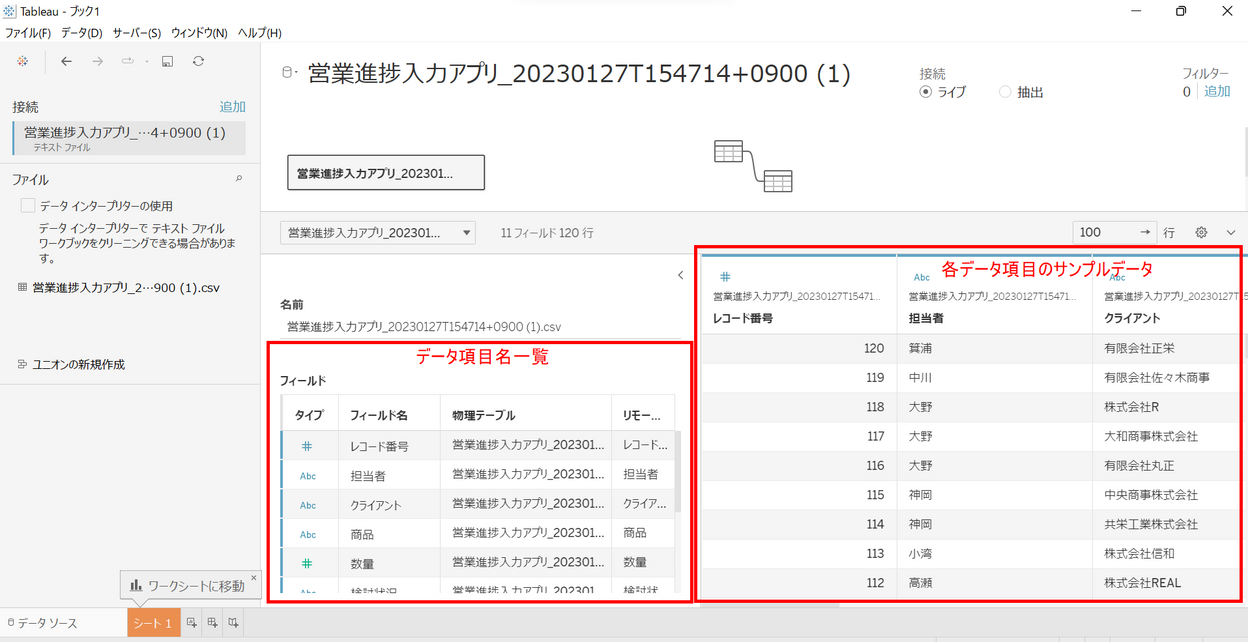This screenshot has height=642, width=1248.
Task: Click the database cylinder icon beside the title
Action: coord(289,72)
